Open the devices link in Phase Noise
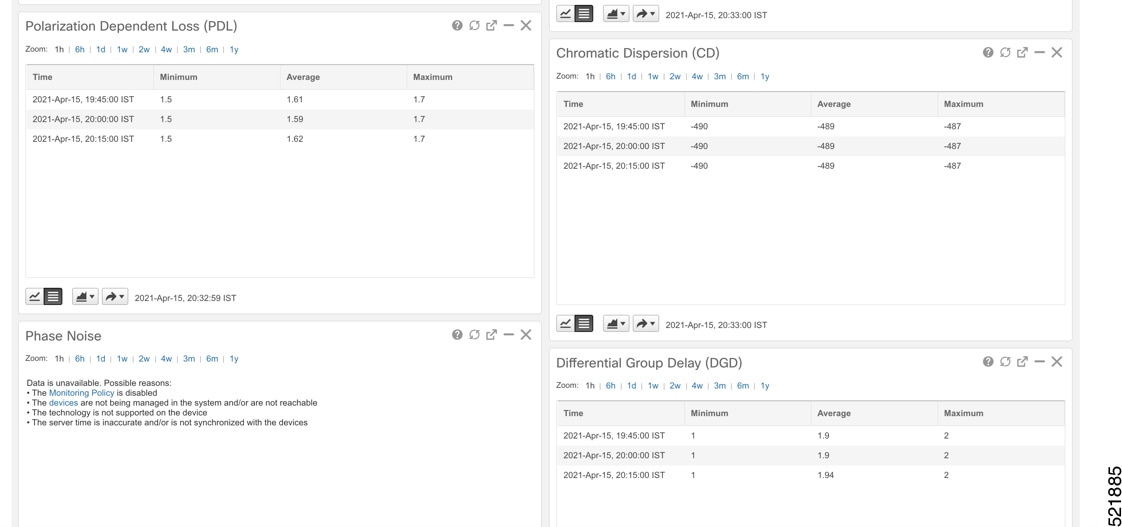 [x=64, y=402]
